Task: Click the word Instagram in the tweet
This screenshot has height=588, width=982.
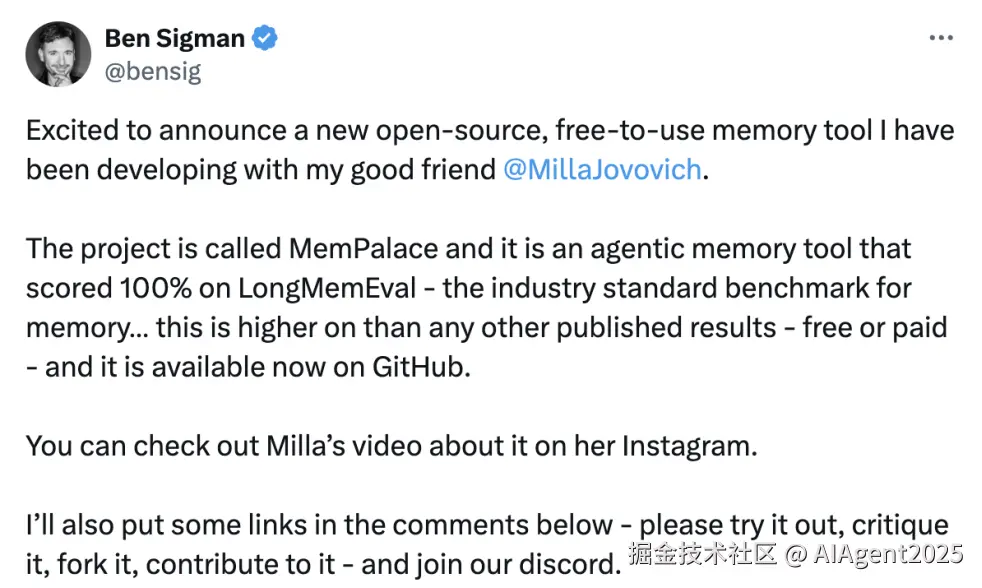Action: point(688,445)
